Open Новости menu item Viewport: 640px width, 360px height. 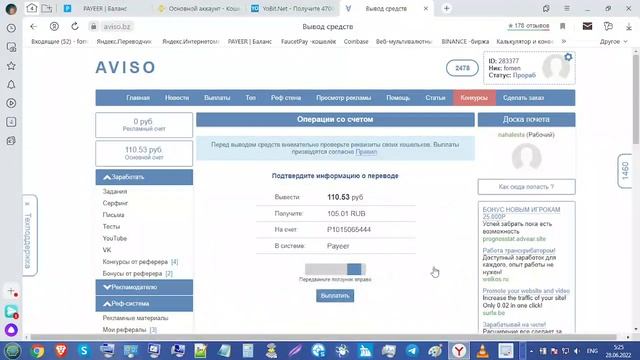tap(177, 98)
